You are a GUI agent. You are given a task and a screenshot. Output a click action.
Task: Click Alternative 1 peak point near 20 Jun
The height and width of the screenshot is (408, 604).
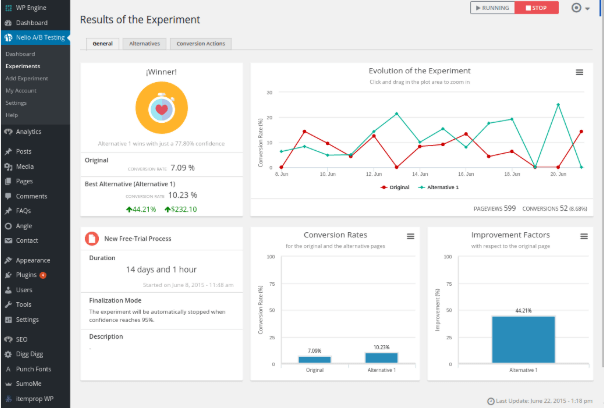[558, 104]
